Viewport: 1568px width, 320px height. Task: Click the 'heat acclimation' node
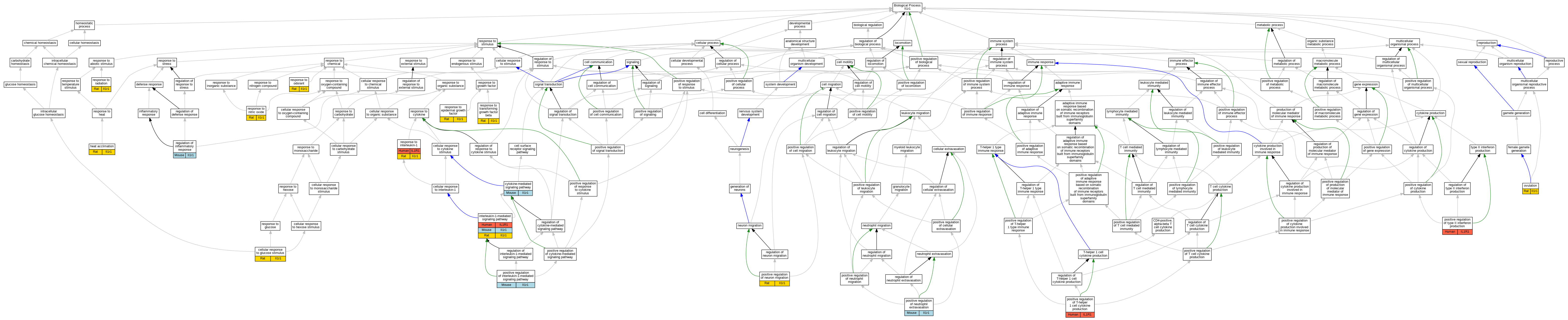click(102, 149)
